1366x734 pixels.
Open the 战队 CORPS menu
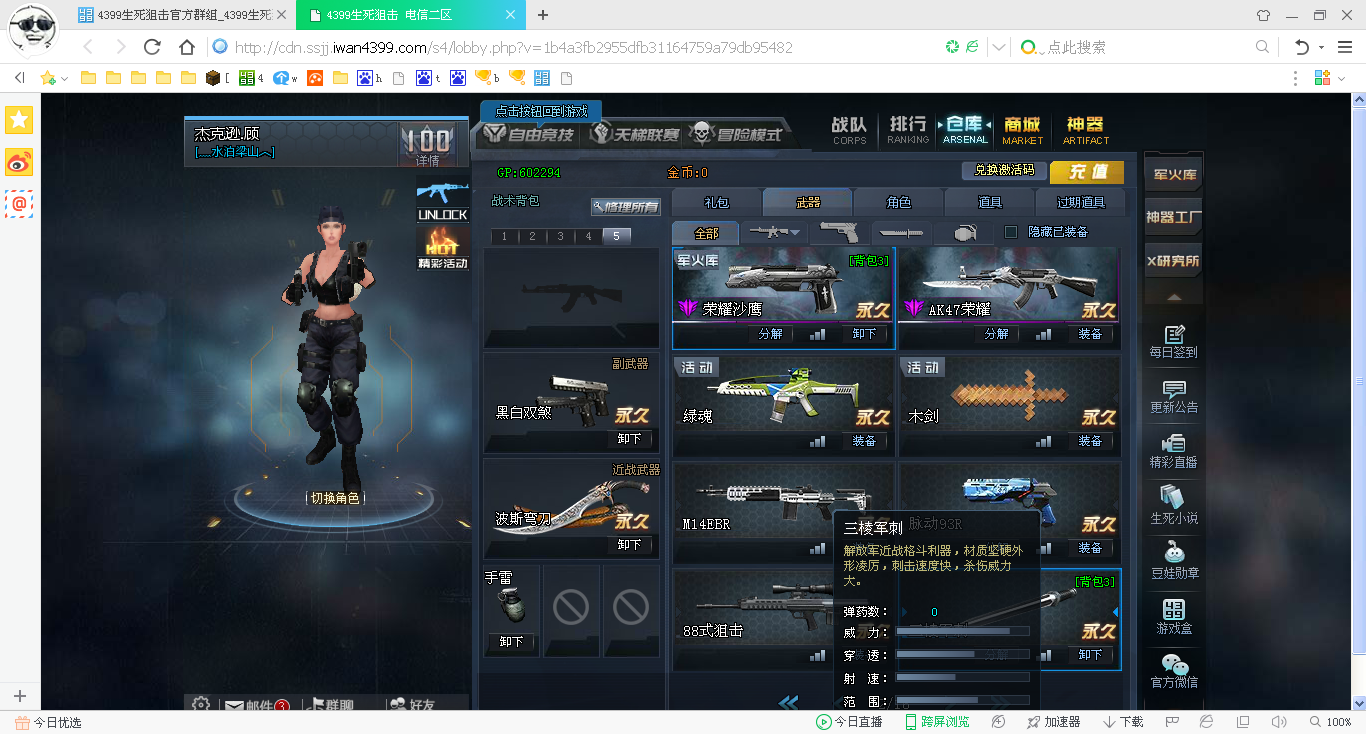[849, 129]
